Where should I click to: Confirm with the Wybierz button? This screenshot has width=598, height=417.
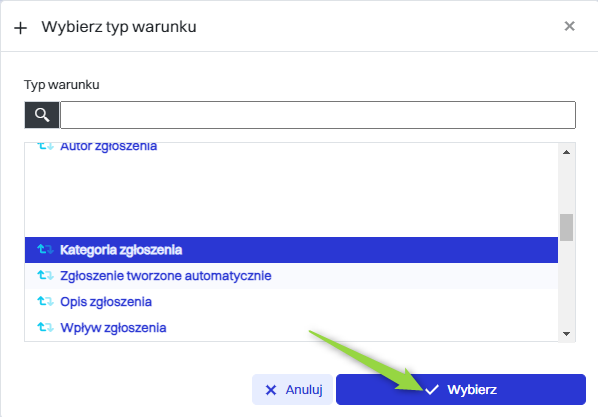pyautogui.click(x=461, y=390)
